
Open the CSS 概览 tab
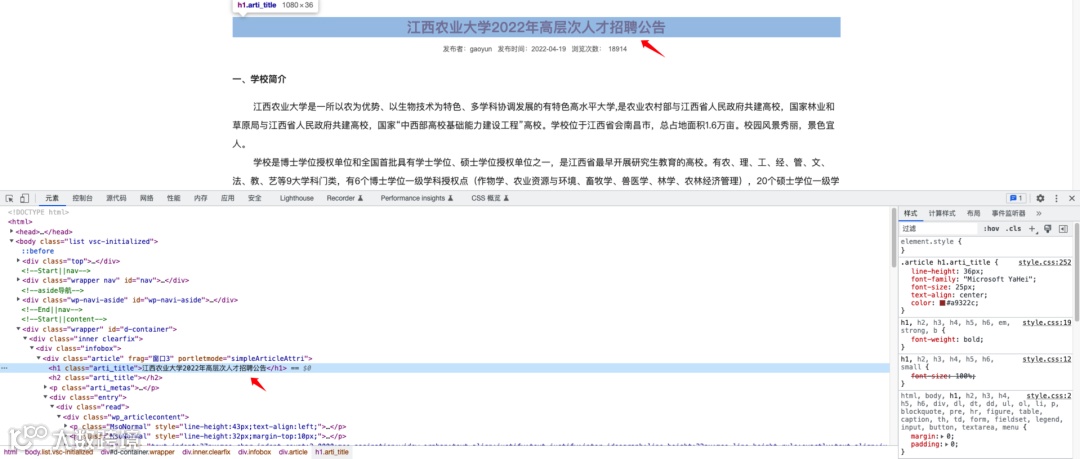(x=490, y=198)
